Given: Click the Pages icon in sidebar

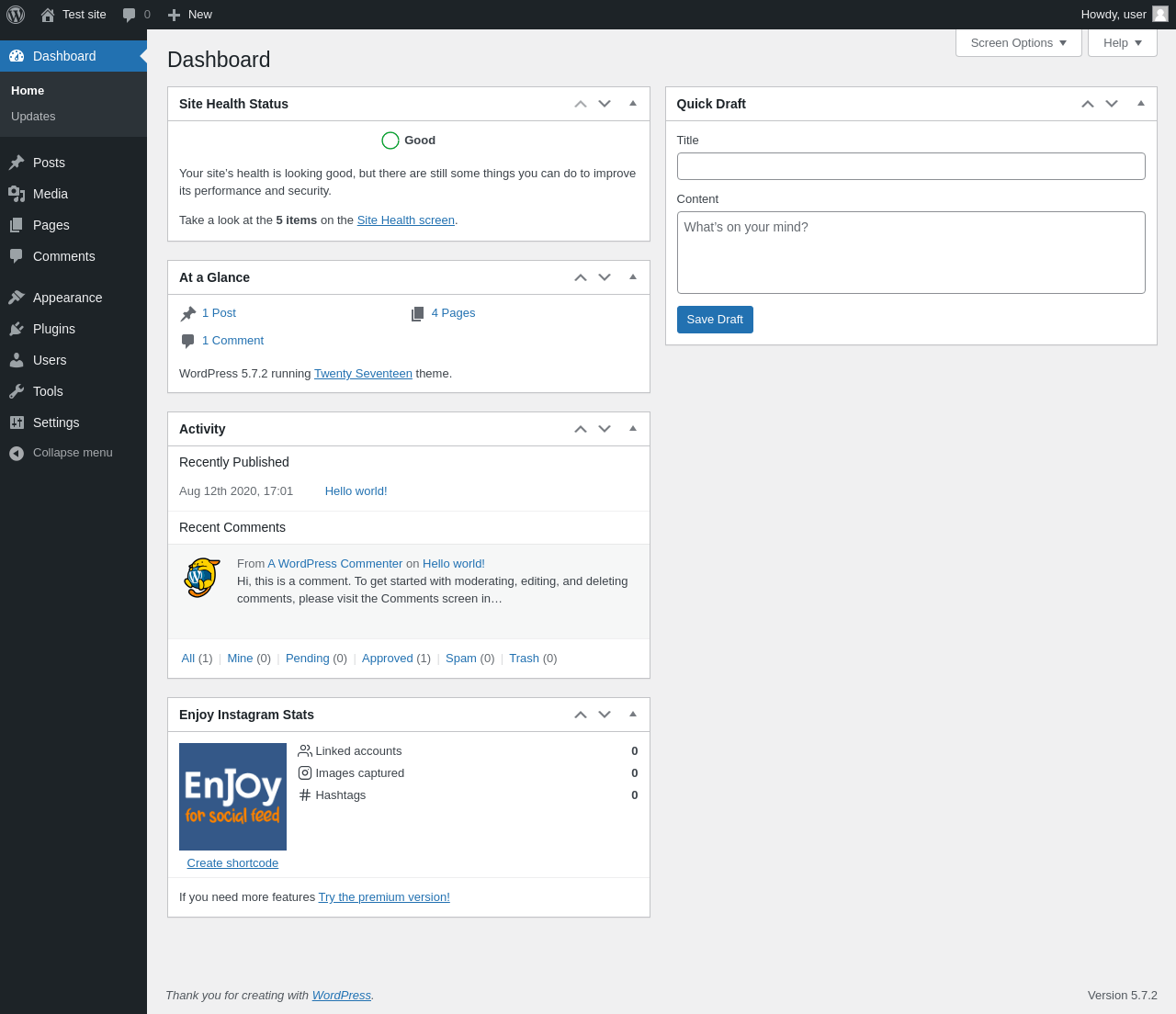Looking at the screenshot, I should (17, 225).
